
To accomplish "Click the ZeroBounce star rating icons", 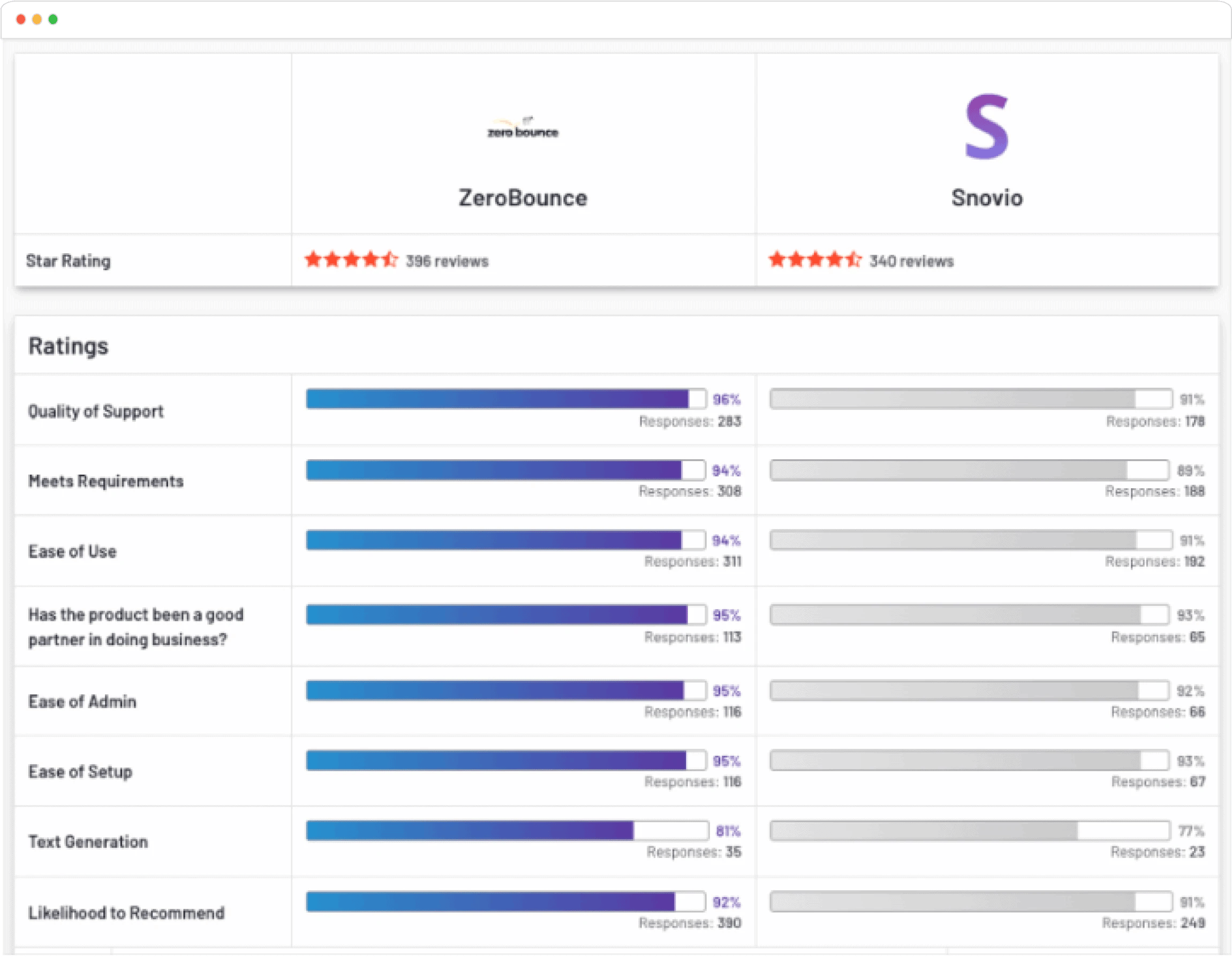I will (351, 261).
